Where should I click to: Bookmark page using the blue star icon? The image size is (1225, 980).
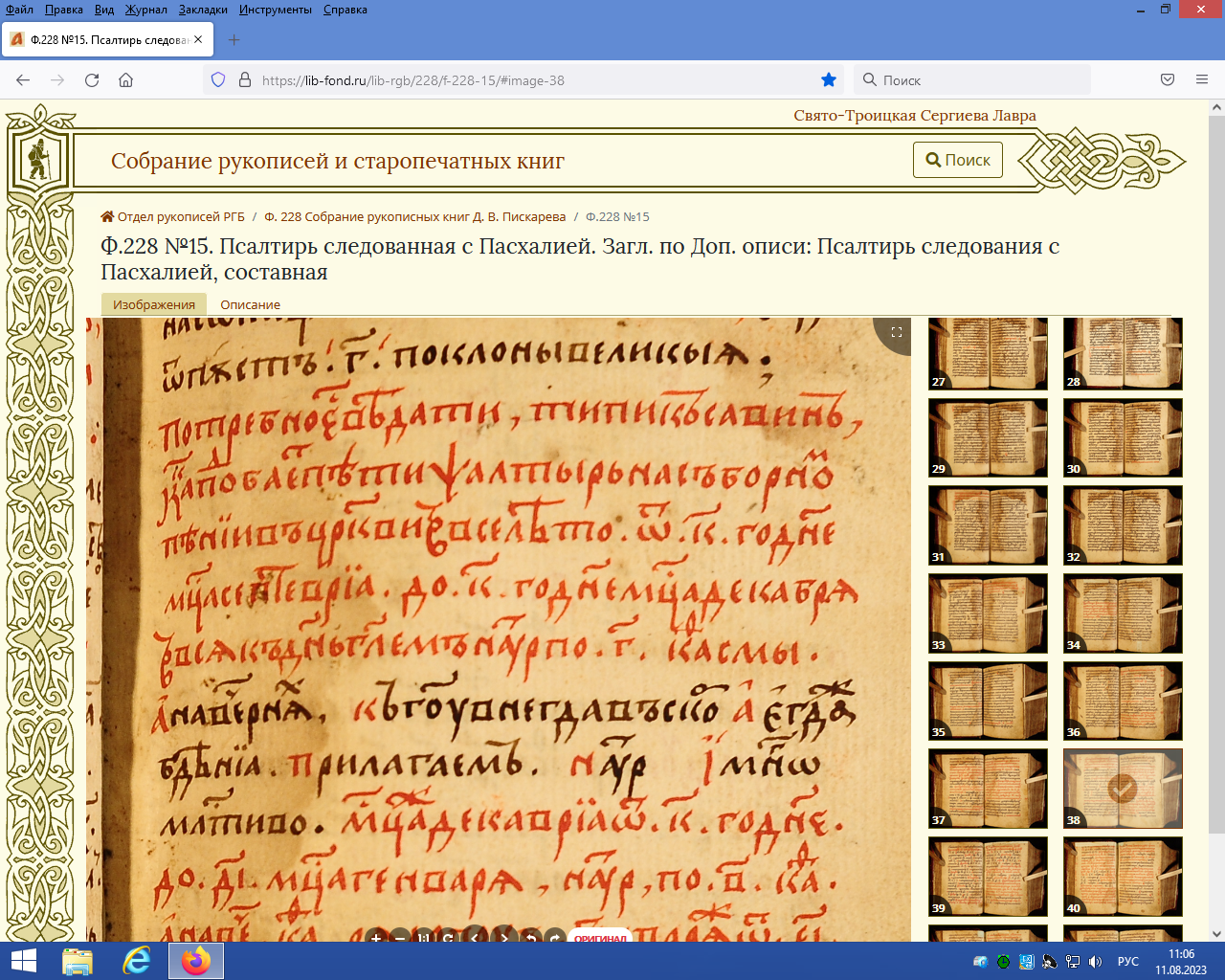829,80
